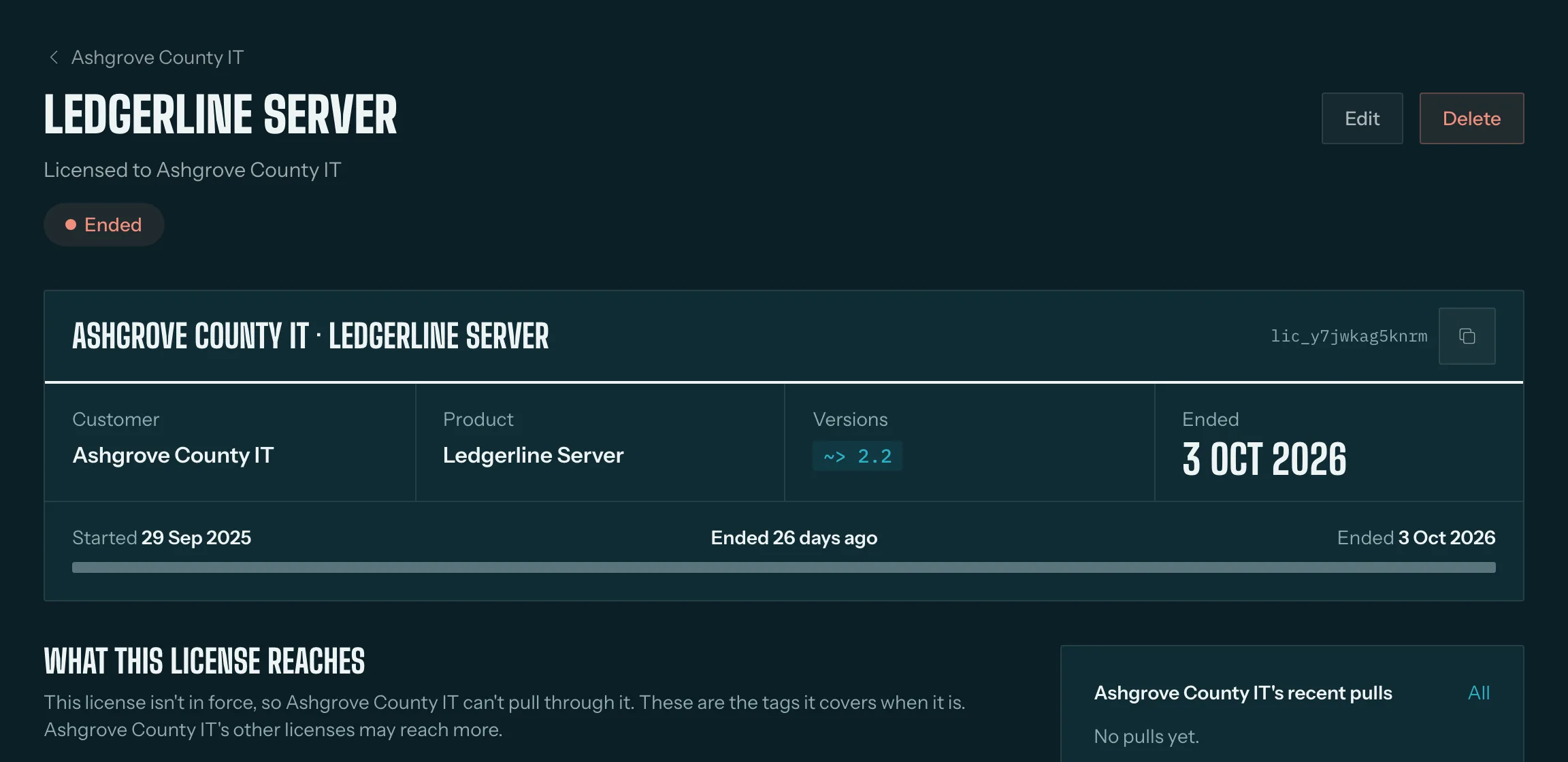1568x762 pixels.
Task: Click the card heading Ashgrove County IT · Ledgerline Server
Action: pos(310,336)
